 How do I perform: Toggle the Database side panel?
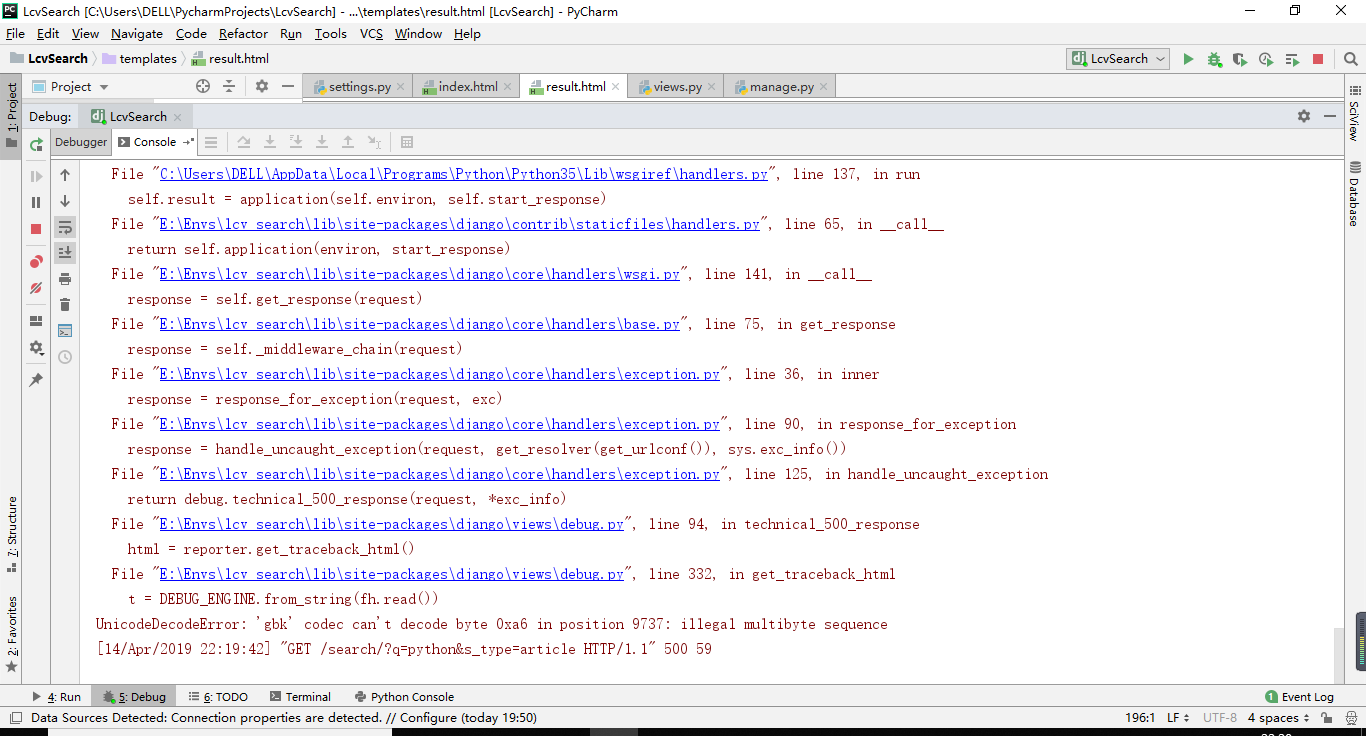pyautogui.click(x=1354, y=192)
